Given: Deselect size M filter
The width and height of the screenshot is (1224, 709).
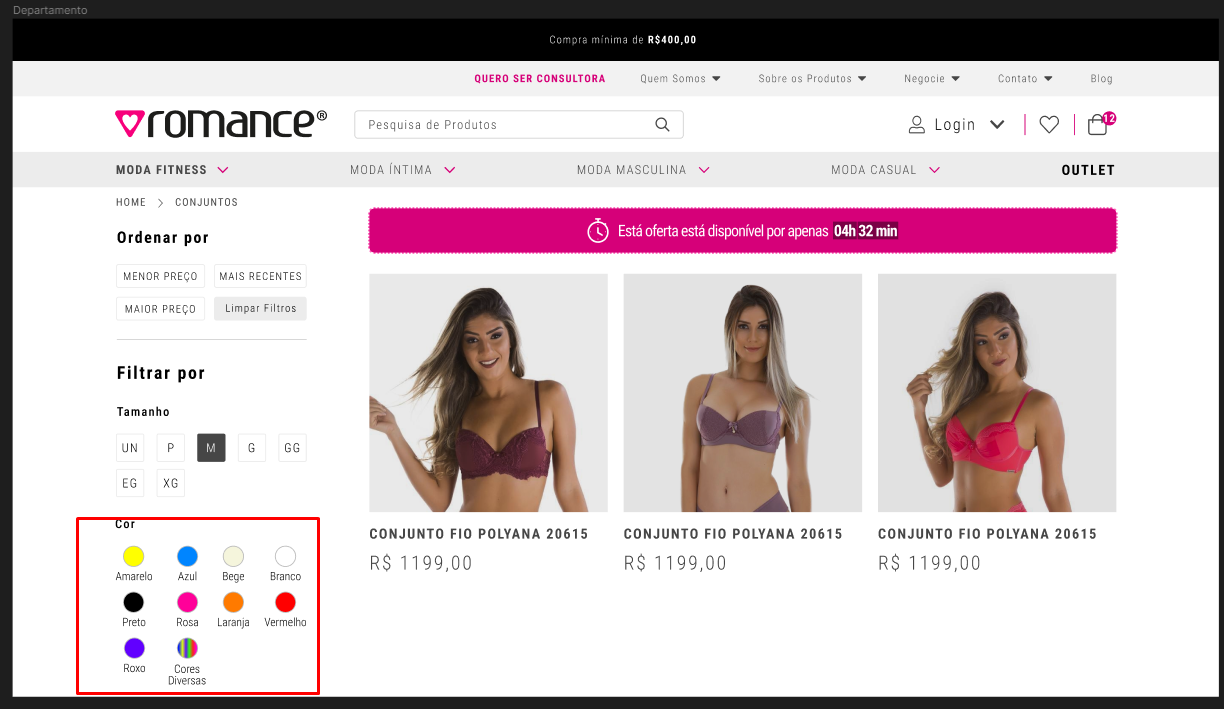Looking at the screenshot, I should [x=211, y=448].
